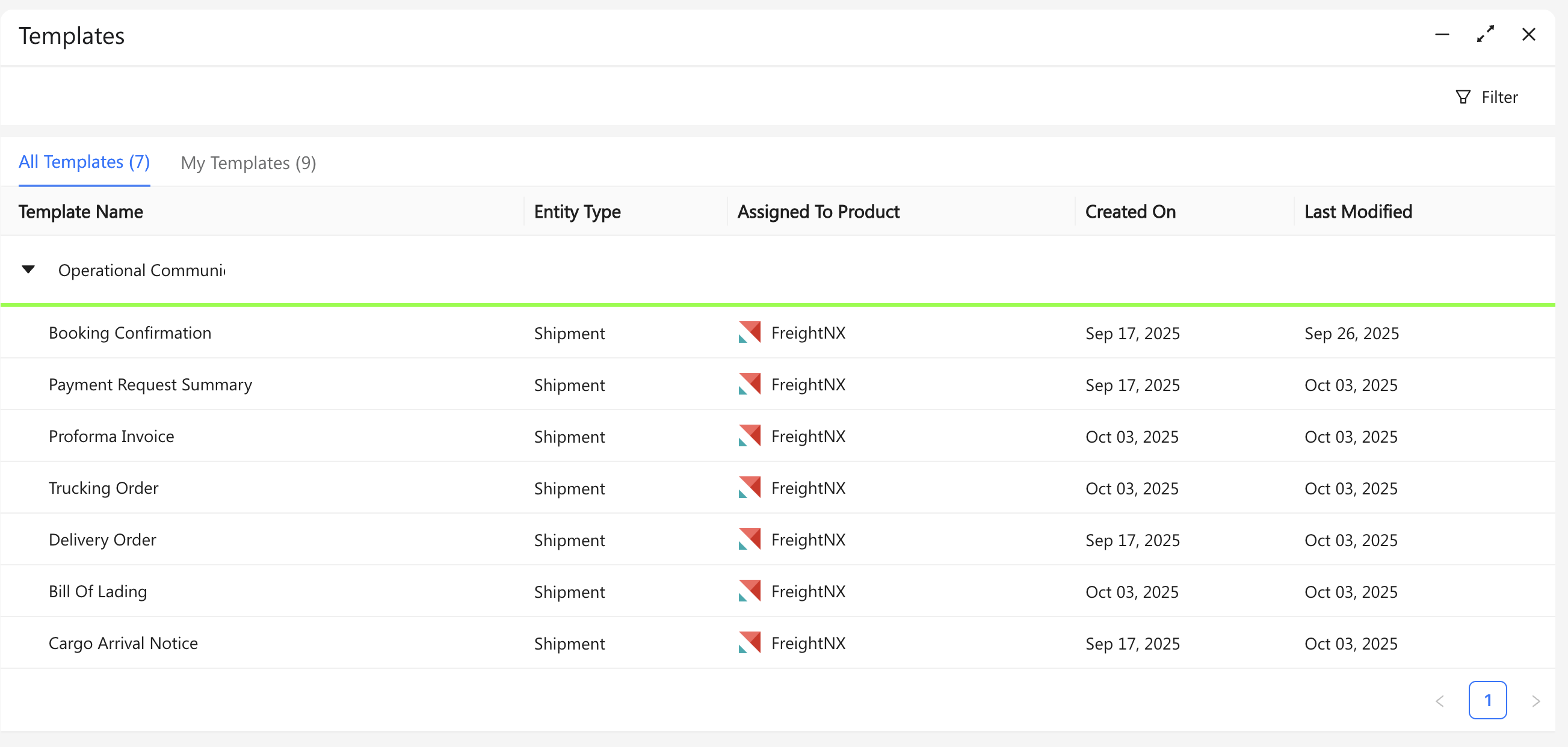Select page 1 in pagination
Viewport: 1568px width, 747px height.
1487,700
